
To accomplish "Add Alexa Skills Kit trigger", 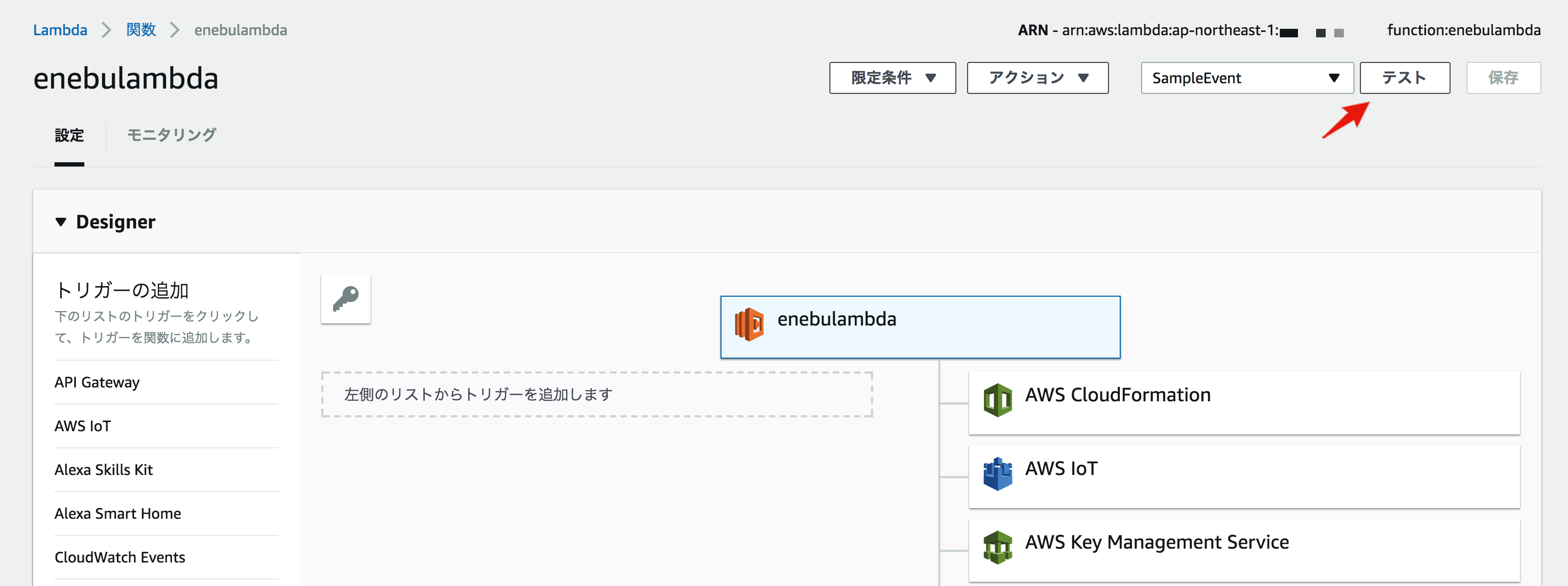I will [104, 470].
